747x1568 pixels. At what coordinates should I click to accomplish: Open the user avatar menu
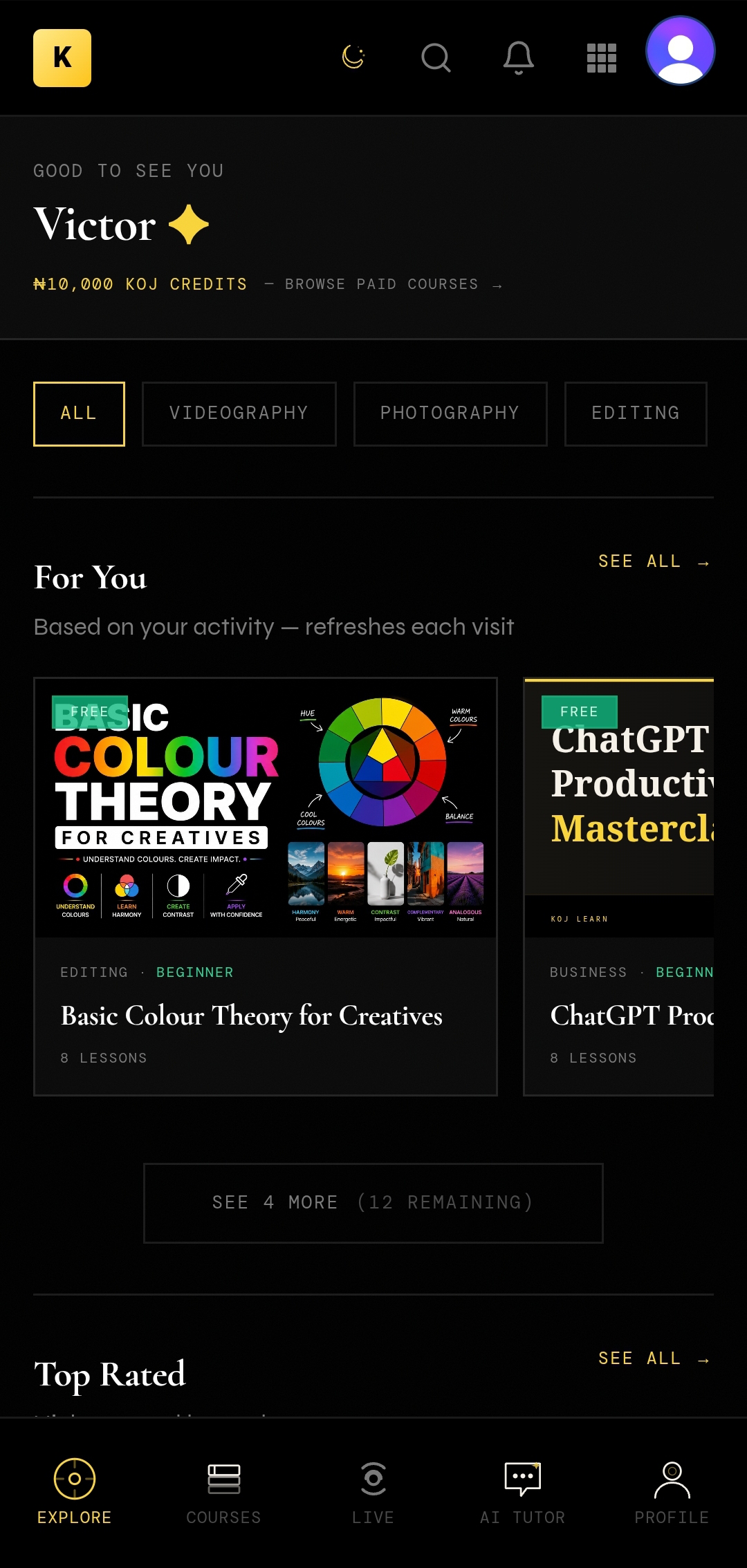[681, 50]
